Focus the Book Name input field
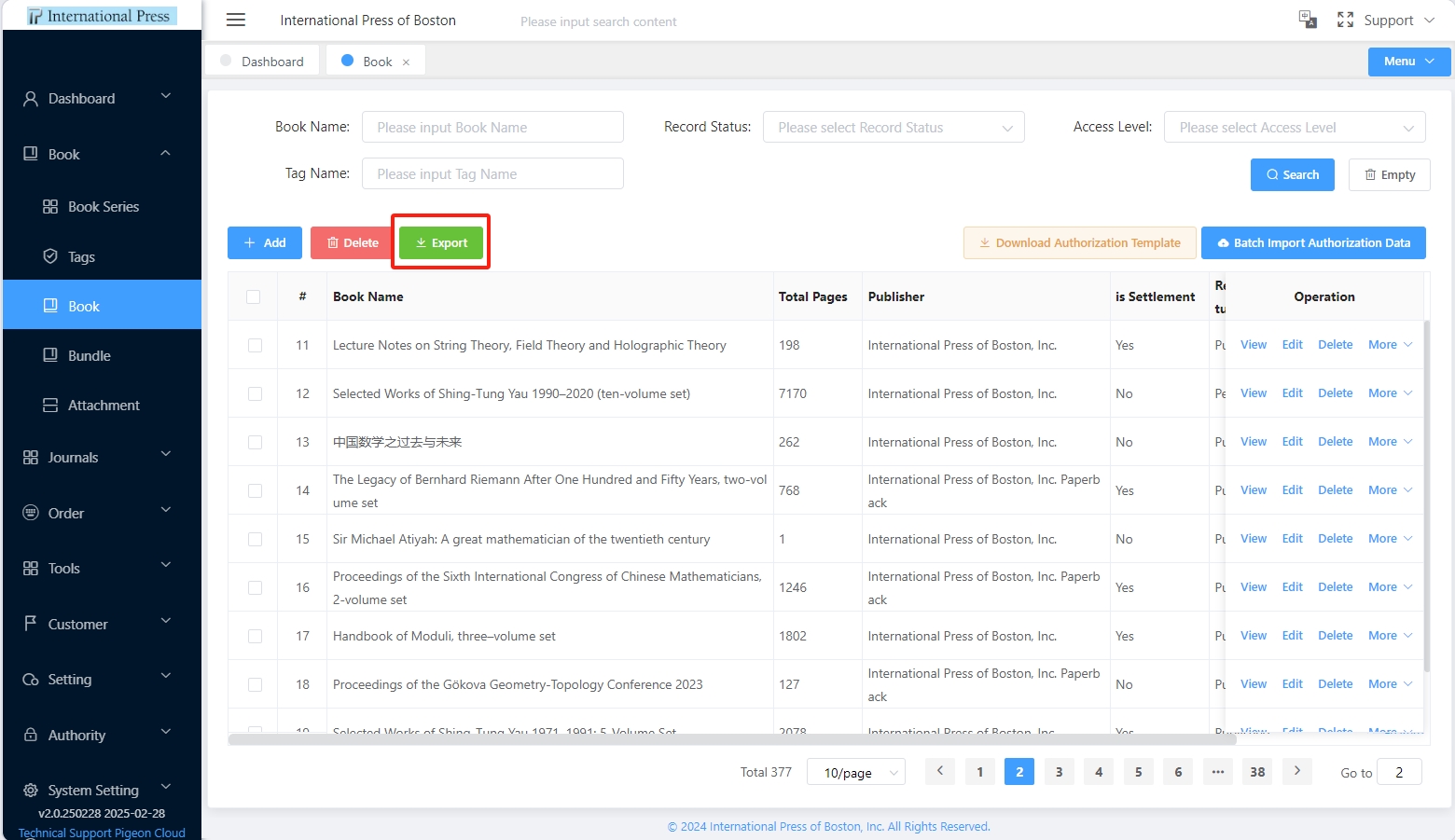This screenshot has width=1455, height=840. (492, 127)
